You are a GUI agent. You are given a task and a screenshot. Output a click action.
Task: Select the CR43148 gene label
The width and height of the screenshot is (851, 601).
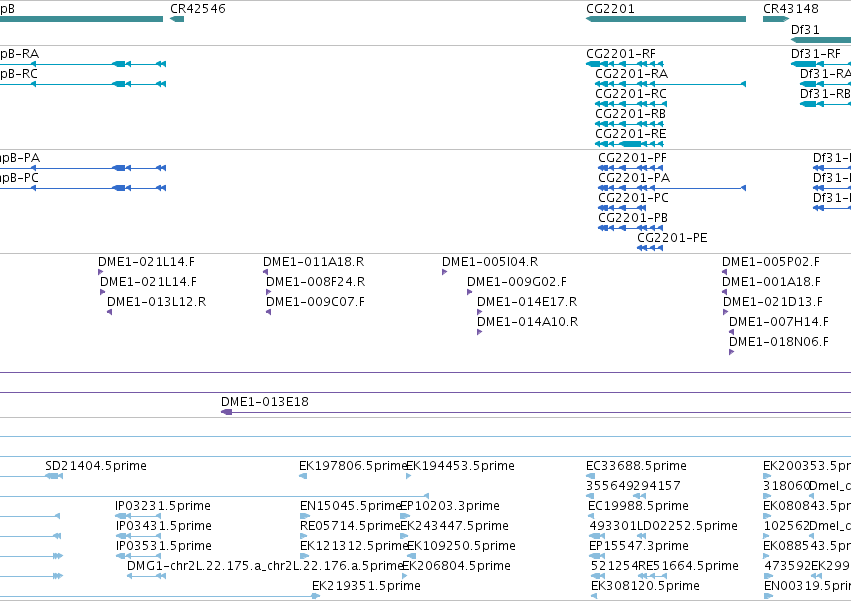(791, 9)
